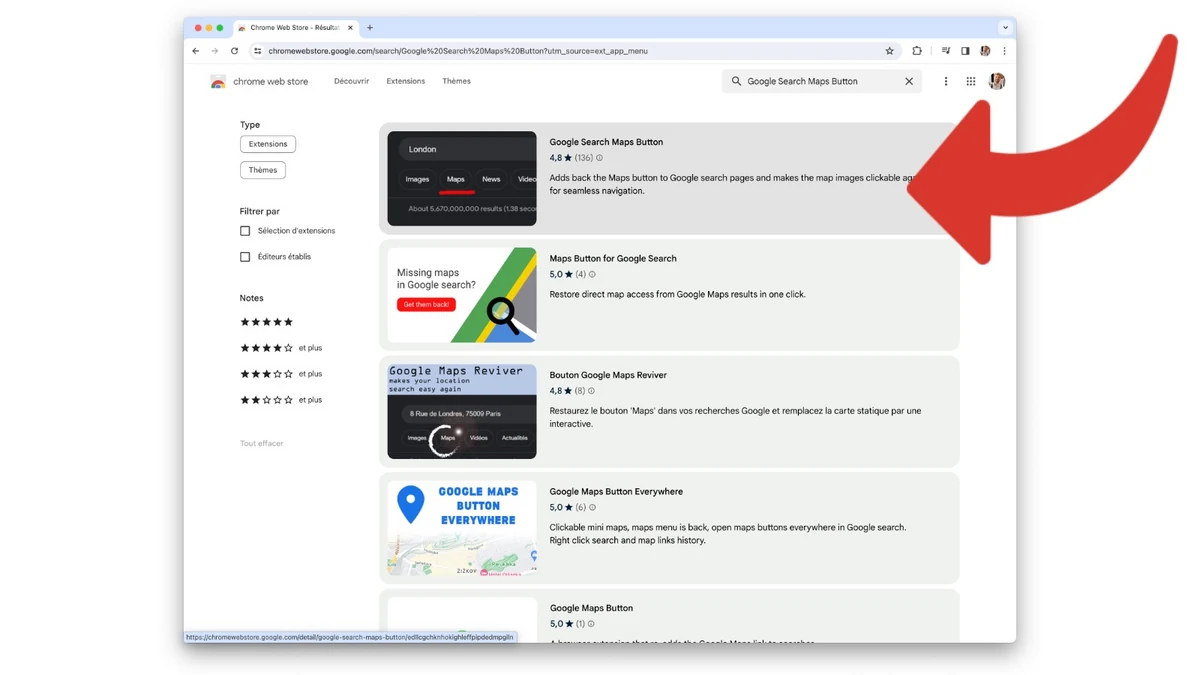Close the Chrome Web Store tab
Screen dimensions: 1200x675
(x=350, y=28)
